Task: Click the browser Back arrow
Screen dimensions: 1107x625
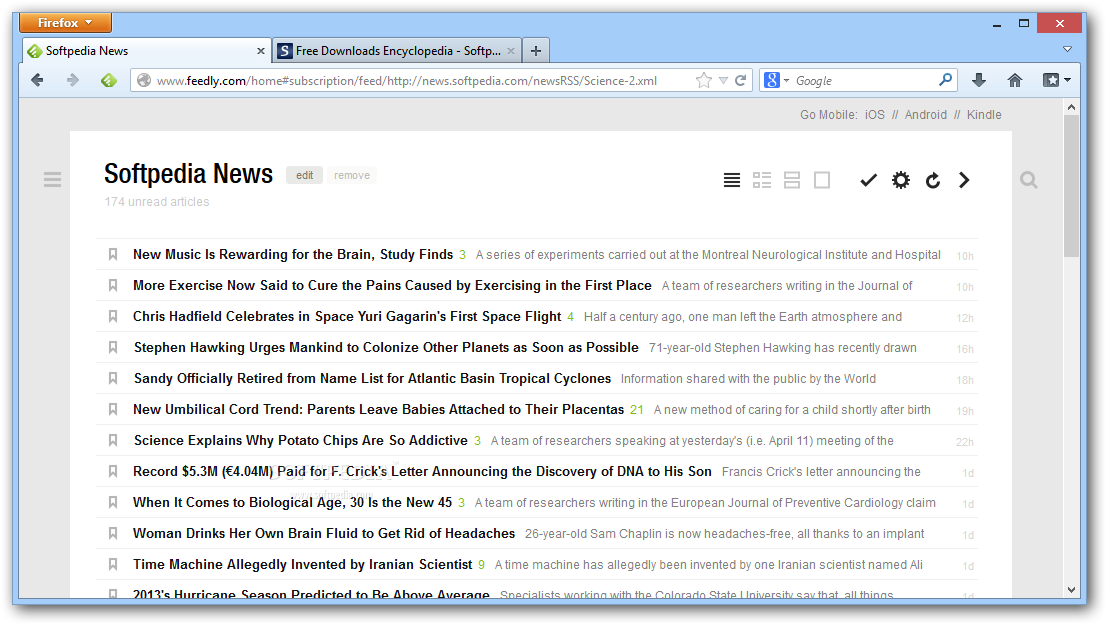Action: tap(37, 81)
